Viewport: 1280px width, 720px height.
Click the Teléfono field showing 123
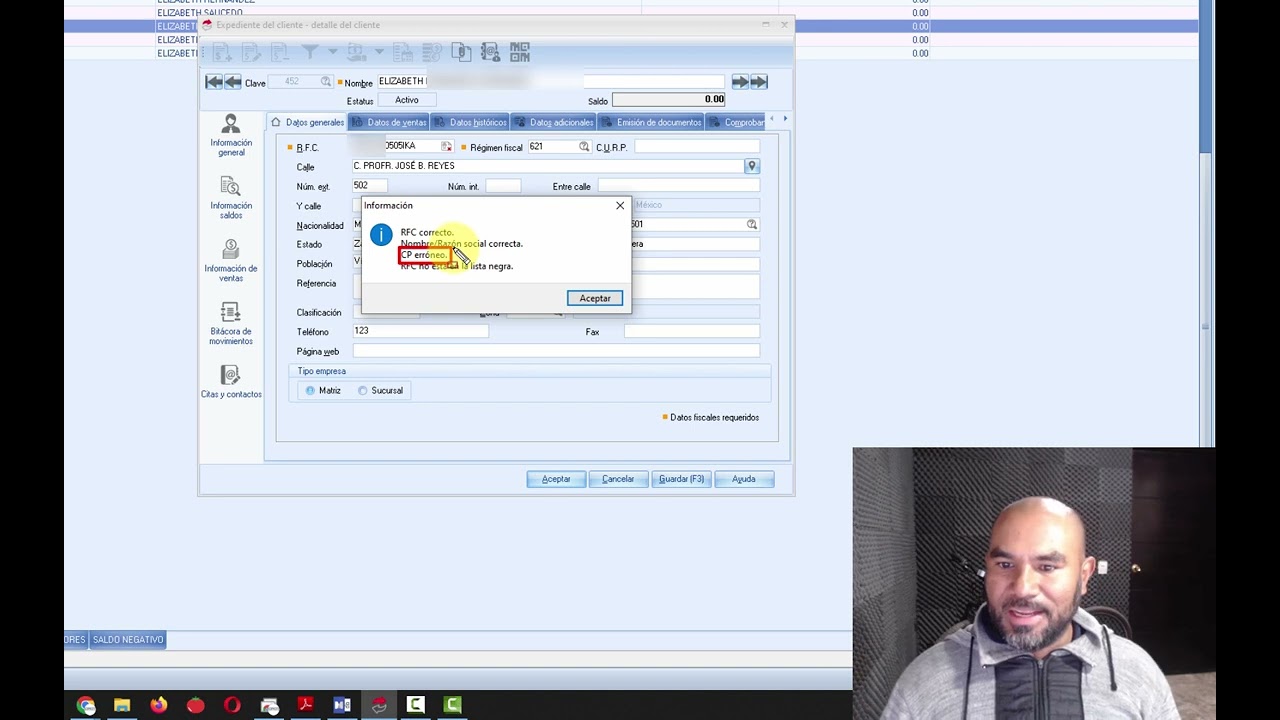(420, 331)
